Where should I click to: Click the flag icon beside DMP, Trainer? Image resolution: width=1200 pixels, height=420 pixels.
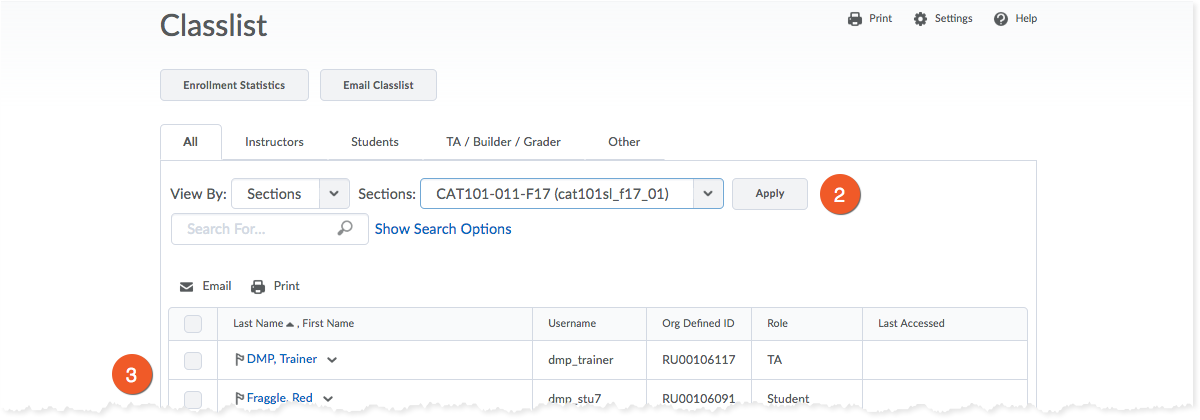tap(239, 359)
